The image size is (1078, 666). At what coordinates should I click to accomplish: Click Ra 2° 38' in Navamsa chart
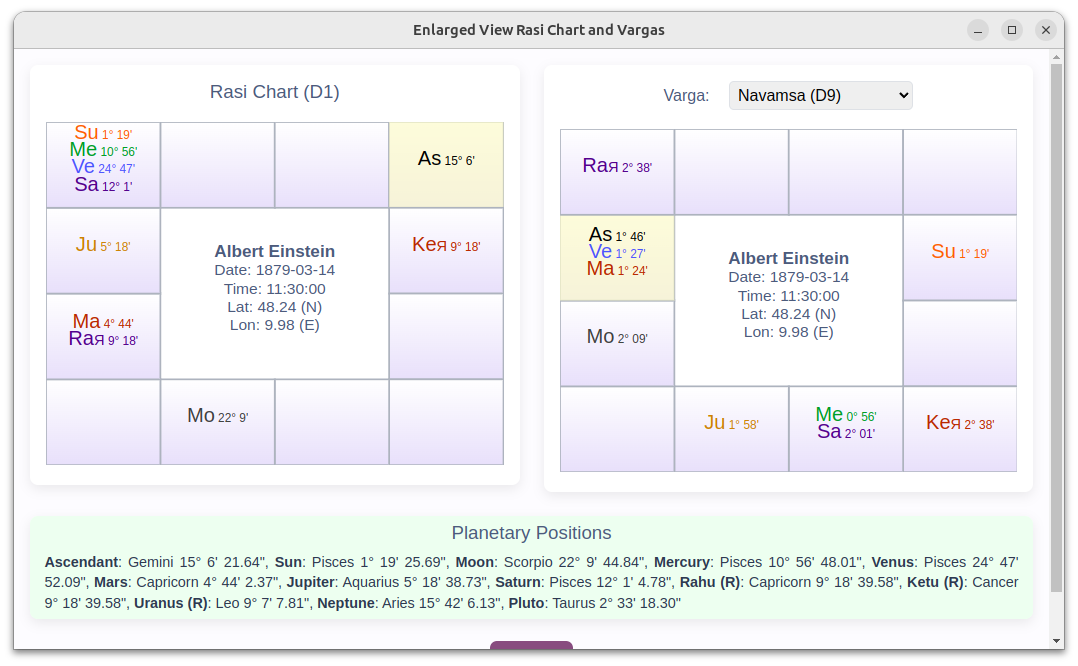click(x=617, y=166)
